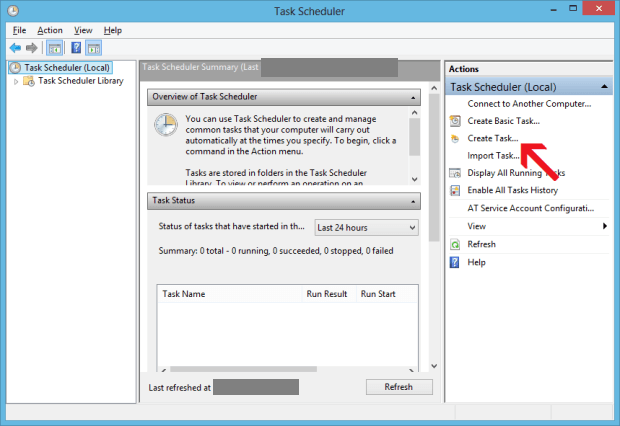Screen dimensions: 620x426
Task: Click the task list scroll left arrow
Action: point(163,370)
